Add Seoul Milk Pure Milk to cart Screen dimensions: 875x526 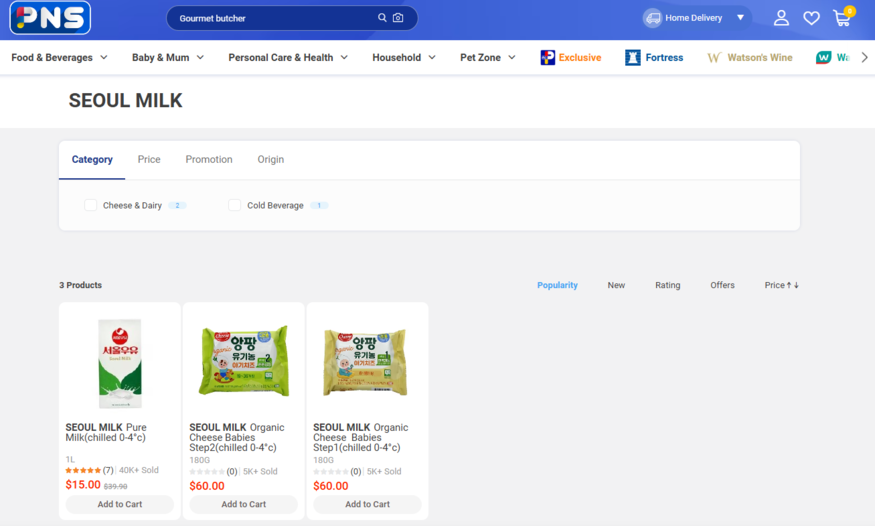tap(120, 504)
